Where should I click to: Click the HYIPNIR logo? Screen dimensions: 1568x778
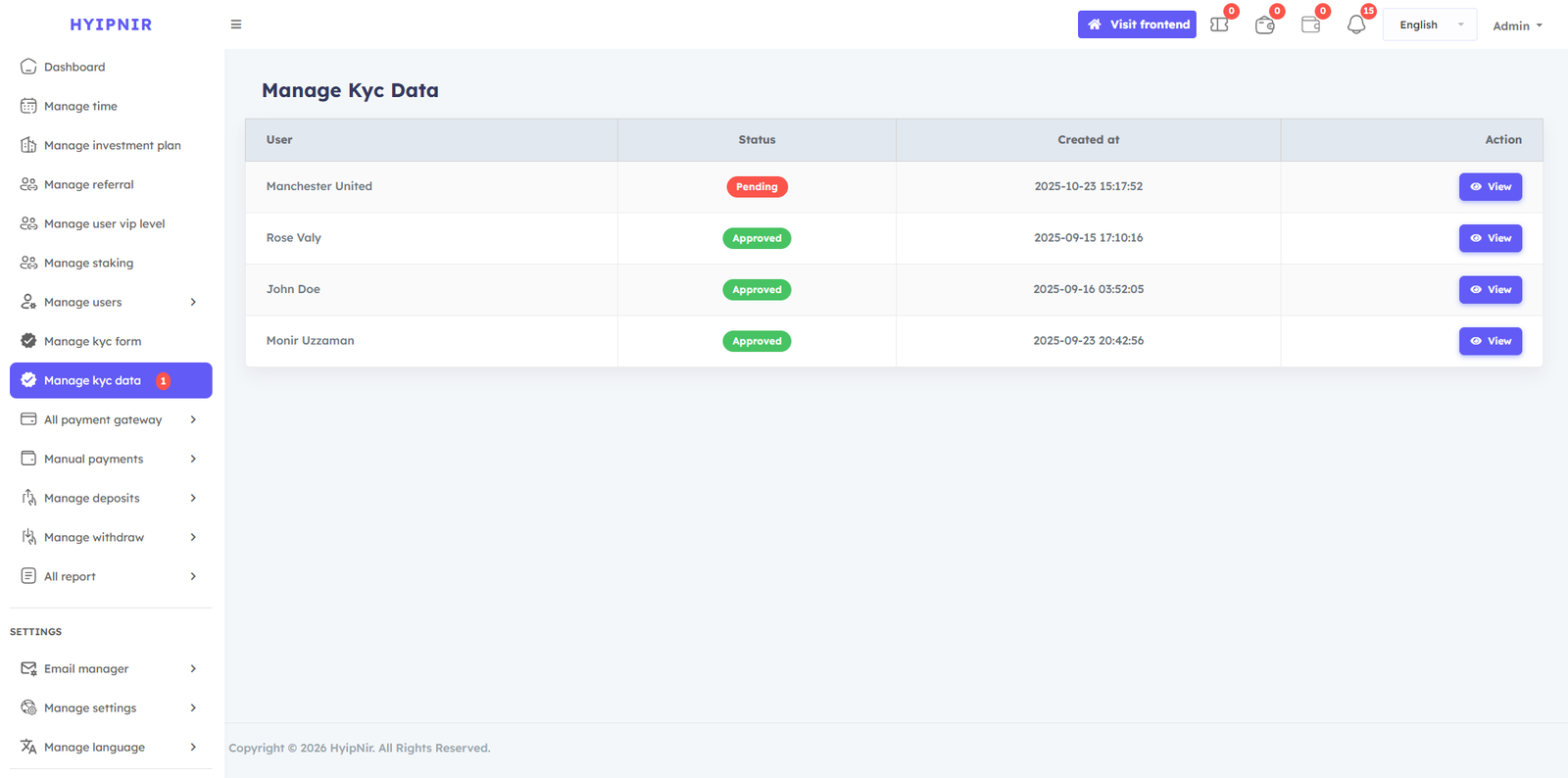pos(111,24)
